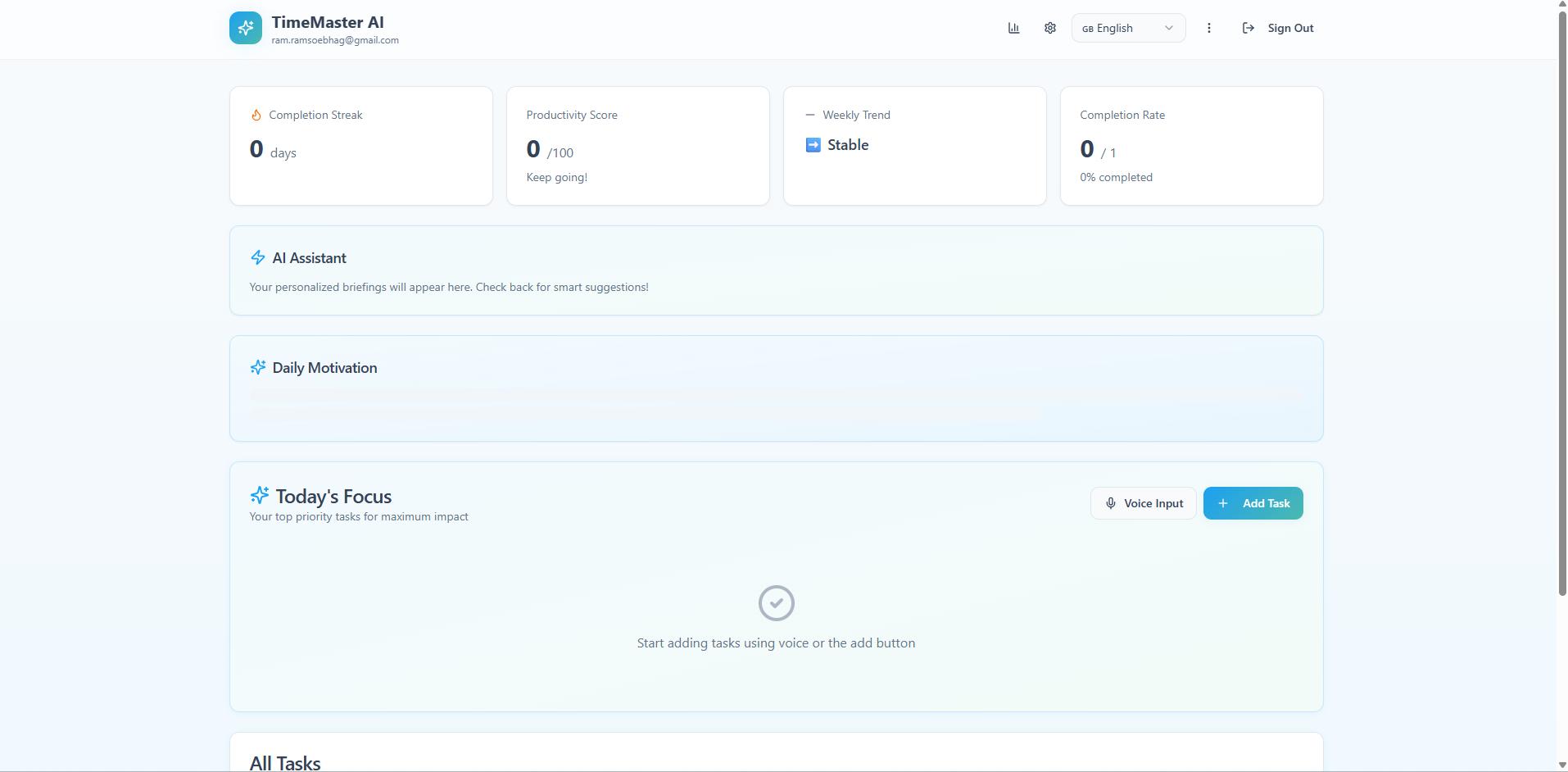This screenshot has width=1568, height=772.
Task: Click the Today's Focus sparkle icon
Action: [x=259, y=496]
